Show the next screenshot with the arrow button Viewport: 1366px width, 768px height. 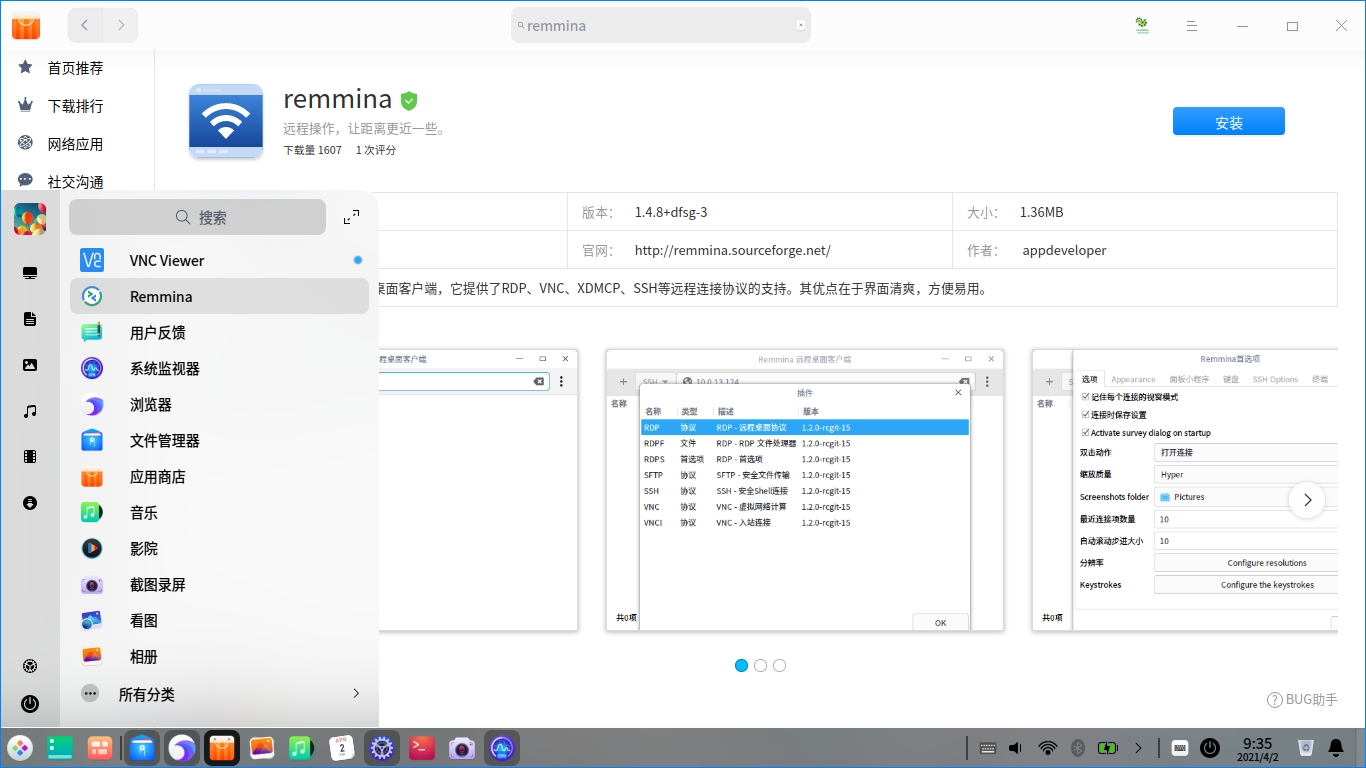(x=1307, y=500)
